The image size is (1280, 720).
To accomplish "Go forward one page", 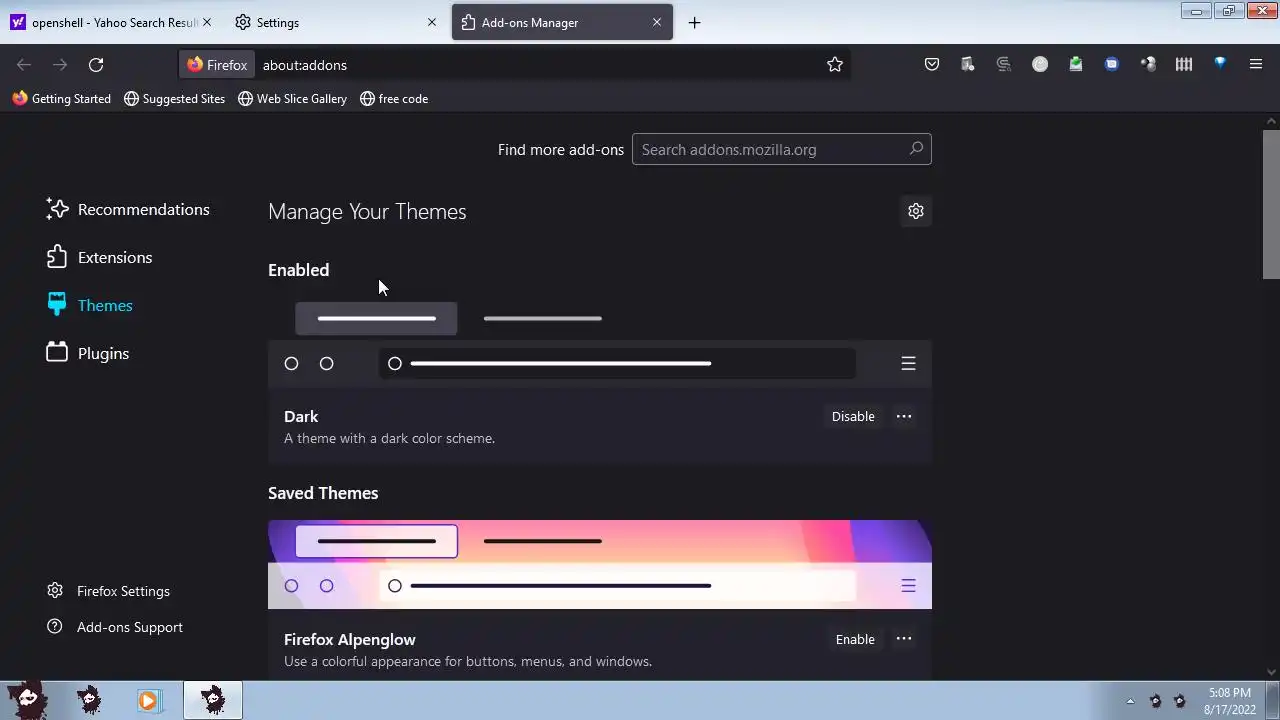I will tap(60, 65).
